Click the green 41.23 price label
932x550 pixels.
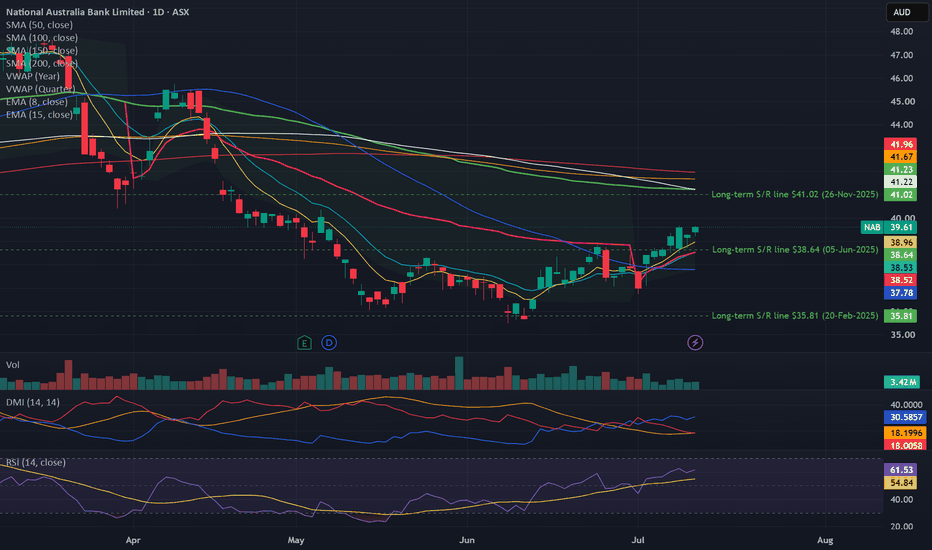pyautogui.click(x=900, y=169)
